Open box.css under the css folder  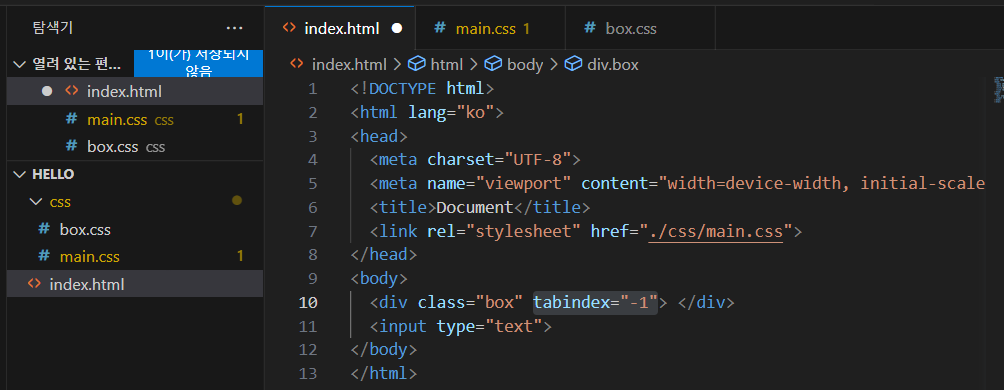coord(134,229)
